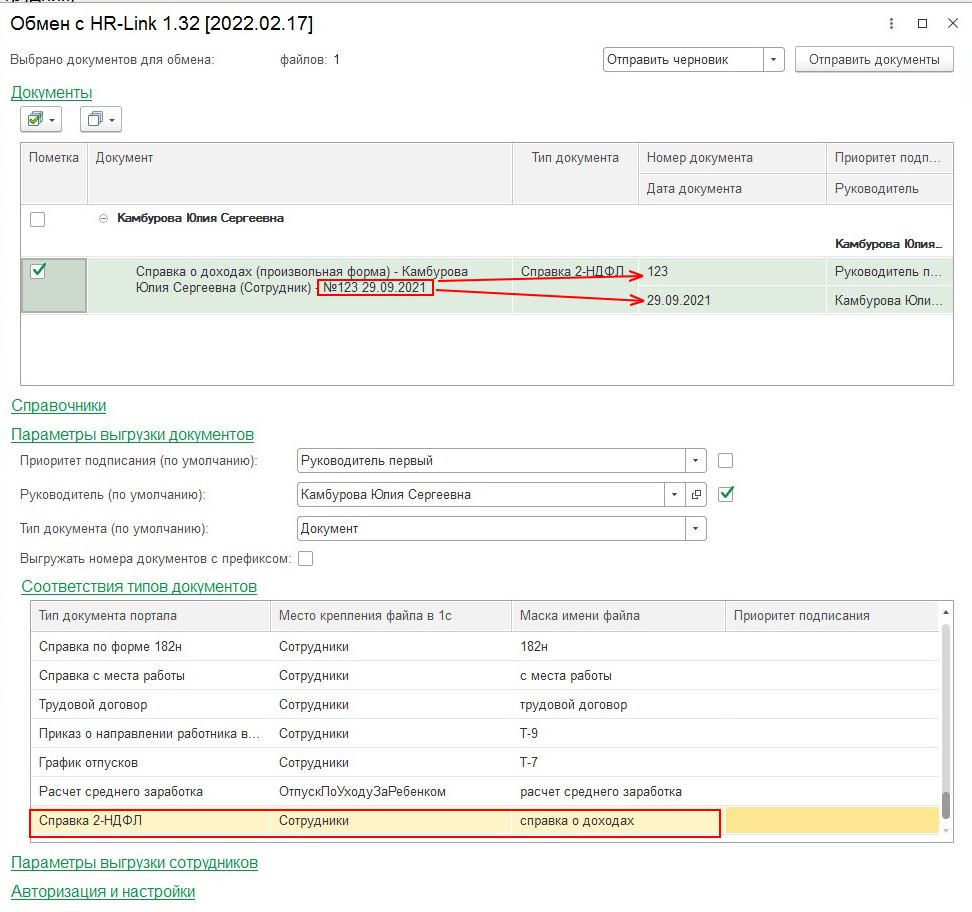
Task: Click the Дата документа column header
Action: click(732, 188)
